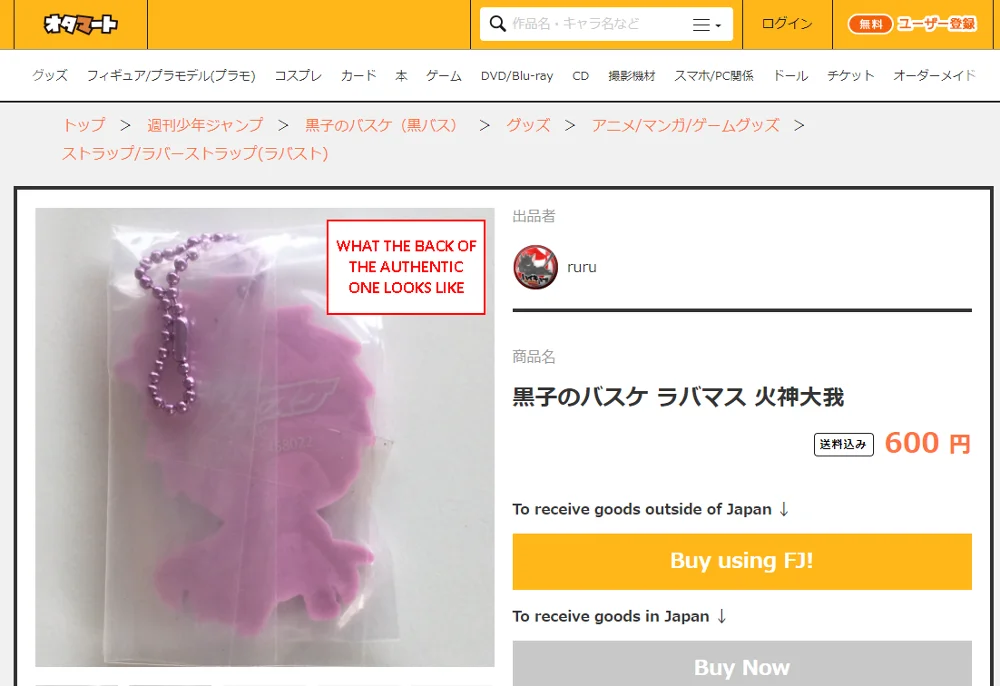The width and height of the screenshot is (1000, 686).
Task: Open the カード category
Action: point(358,75)
